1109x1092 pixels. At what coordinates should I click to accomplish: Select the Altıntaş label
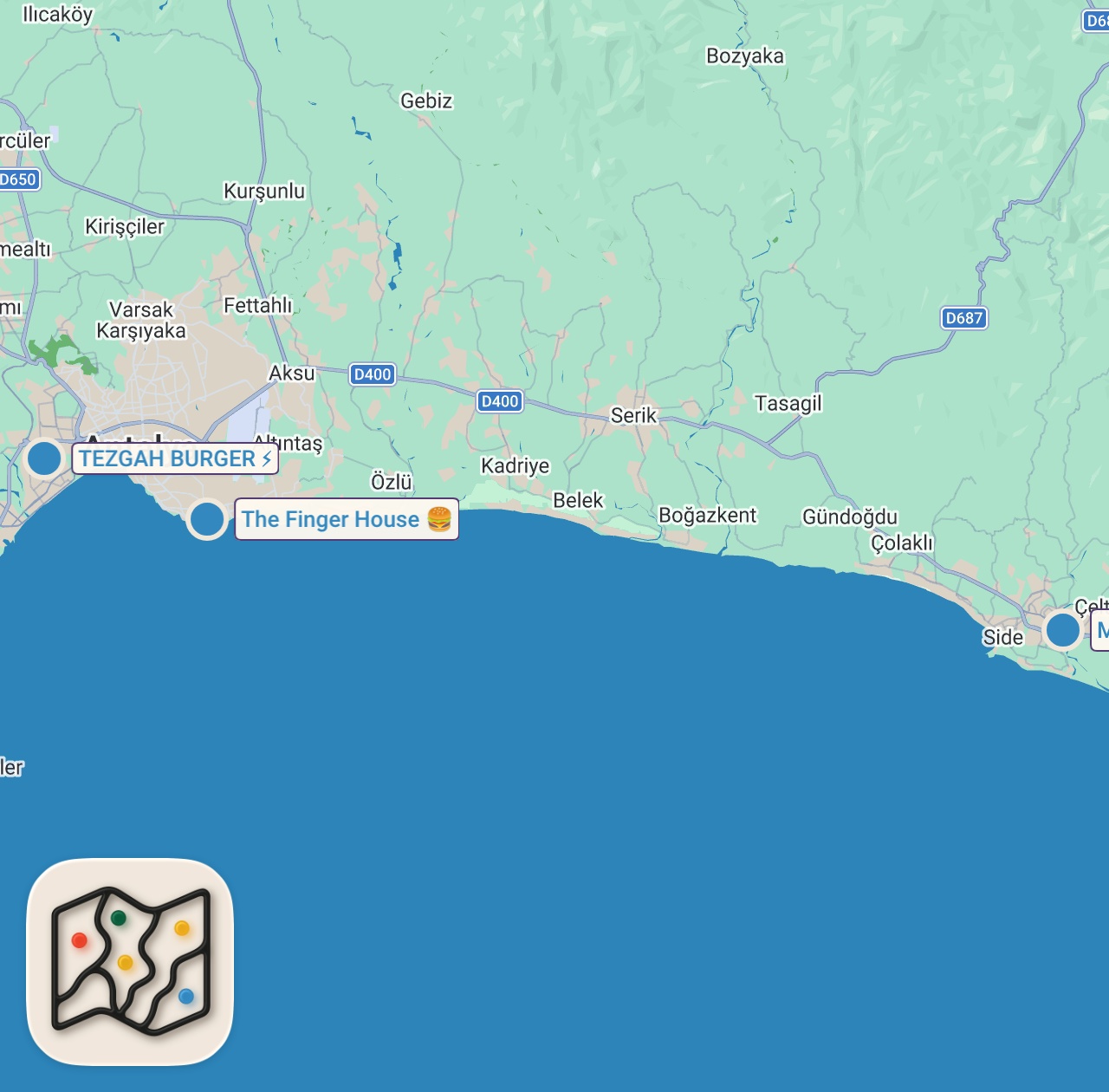coord(289,443)
